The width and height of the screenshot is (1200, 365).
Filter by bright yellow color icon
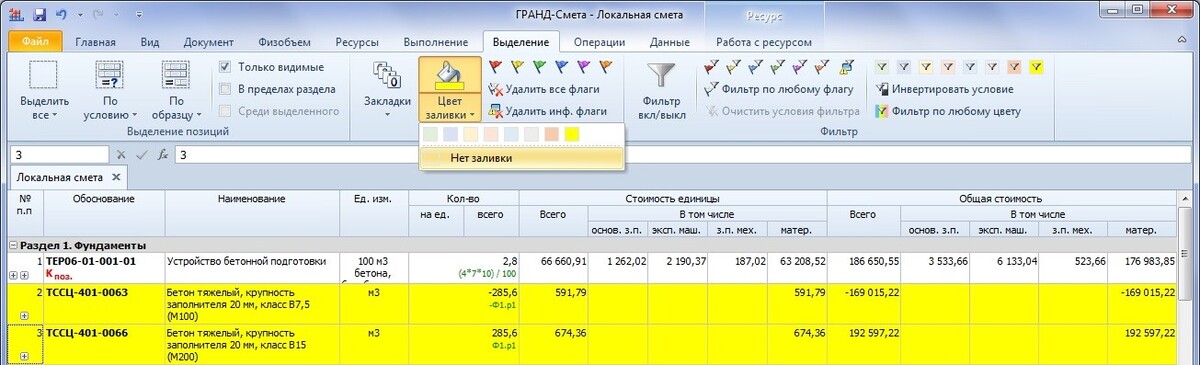pos(1037,67)
